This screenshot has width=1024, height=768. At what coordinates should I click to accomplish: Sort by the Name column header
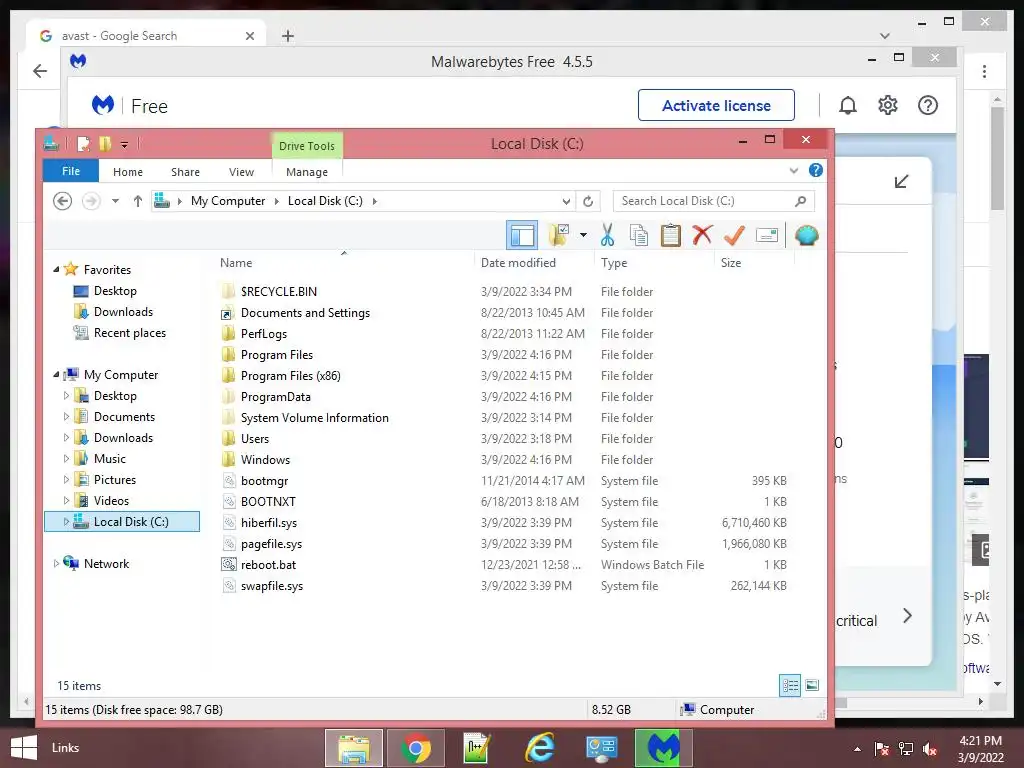pyautogui.click(x=344, y=262)
